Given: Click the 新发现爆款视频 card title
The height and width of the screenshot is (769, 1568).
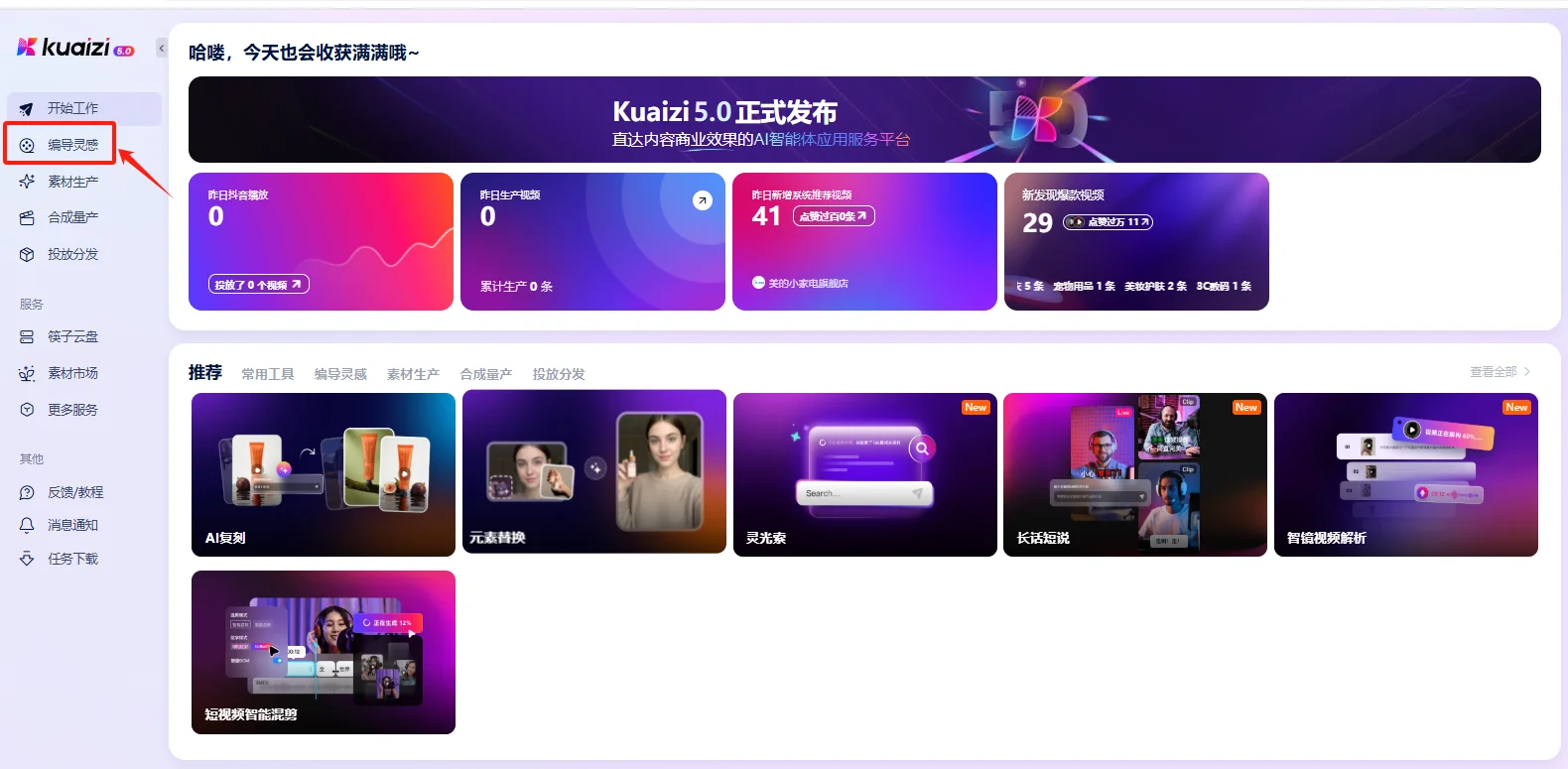Looking at the screenshot, I should 1063,195.
